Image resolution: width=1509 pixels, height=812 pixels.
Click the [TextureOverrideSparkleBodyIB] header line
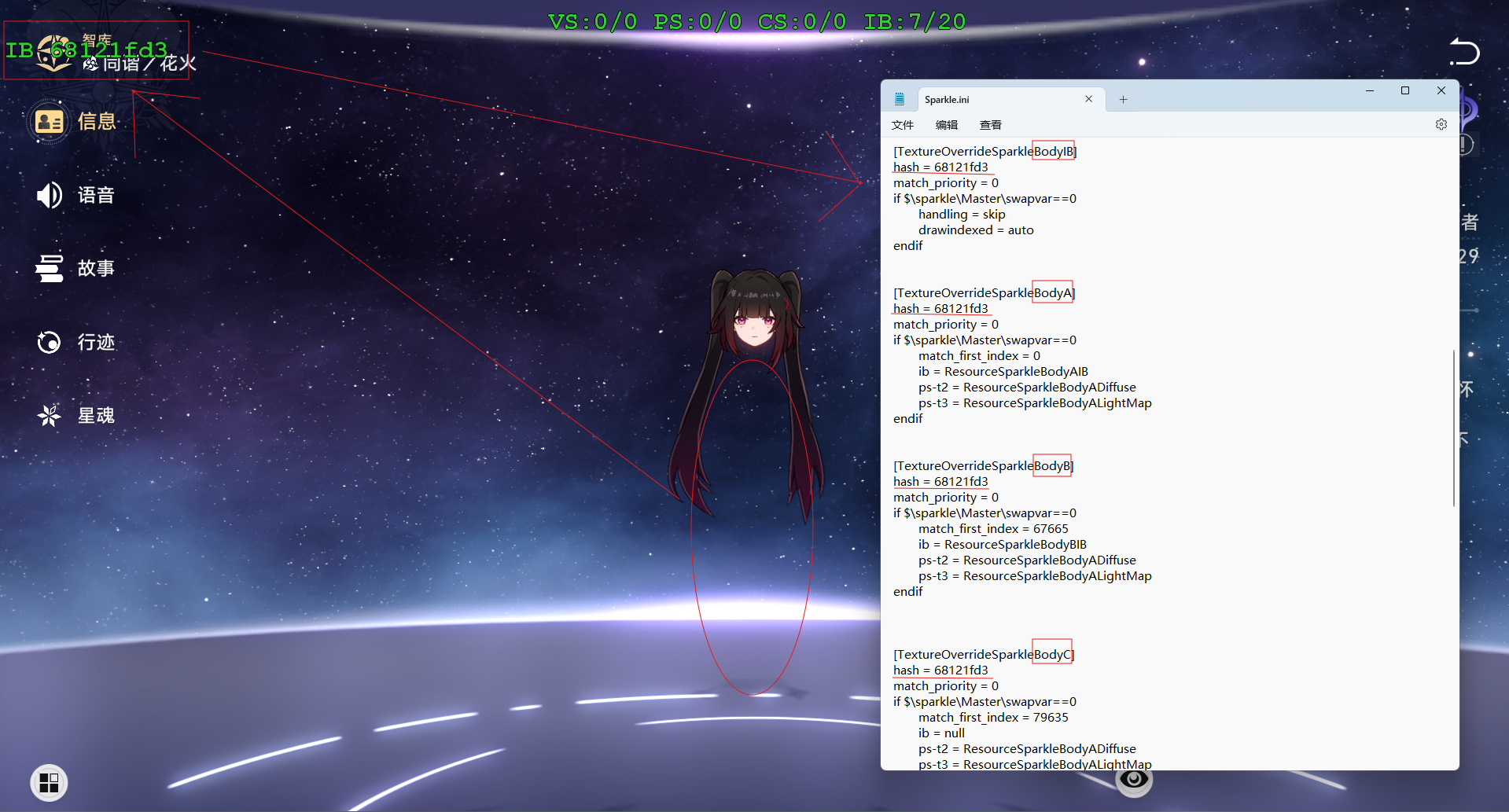click(985, 152)
